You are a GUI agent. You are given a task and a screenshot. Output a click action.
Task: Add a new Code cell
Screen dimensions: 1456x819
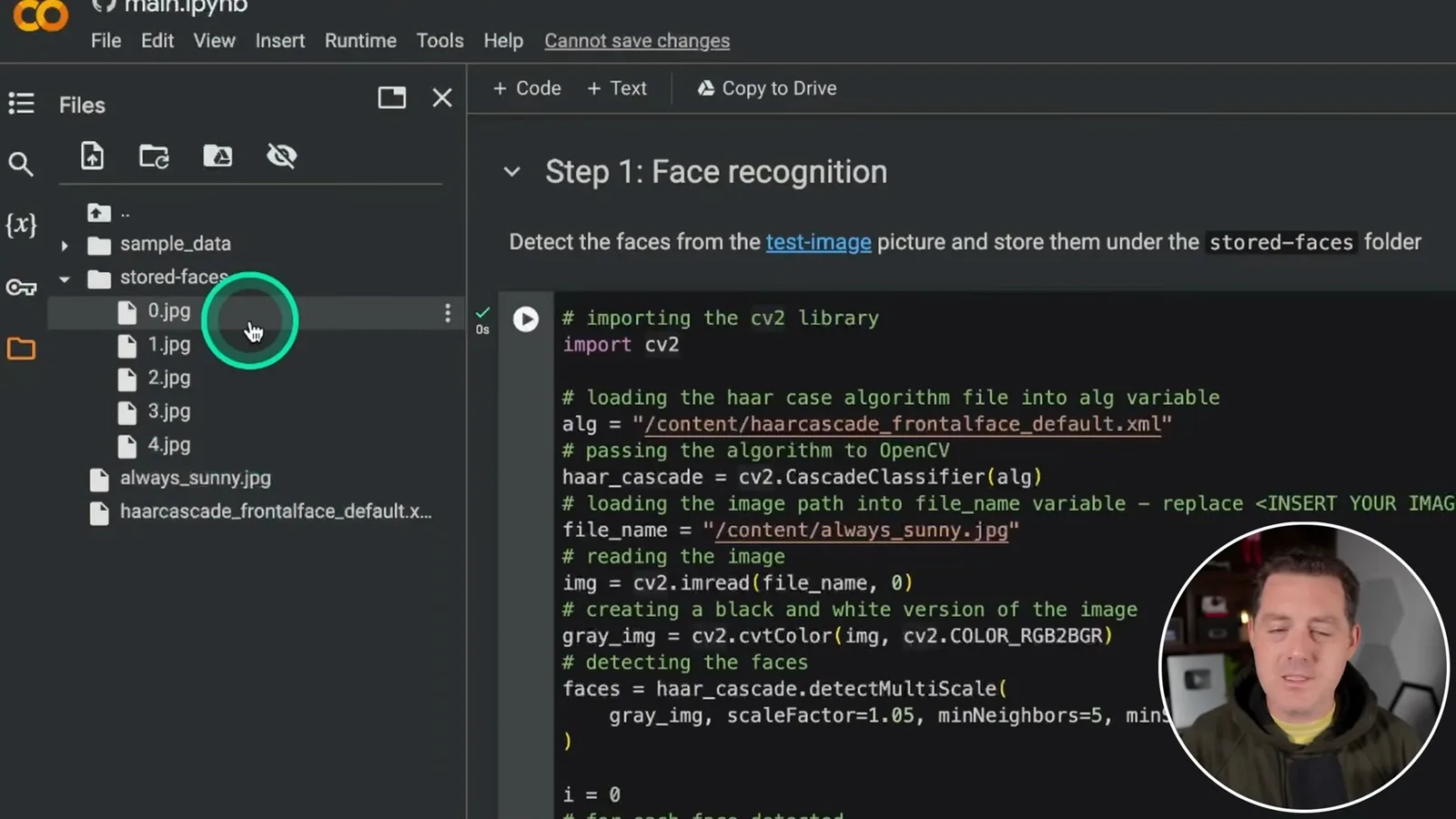pyautogui.click(x=527, y=88)
